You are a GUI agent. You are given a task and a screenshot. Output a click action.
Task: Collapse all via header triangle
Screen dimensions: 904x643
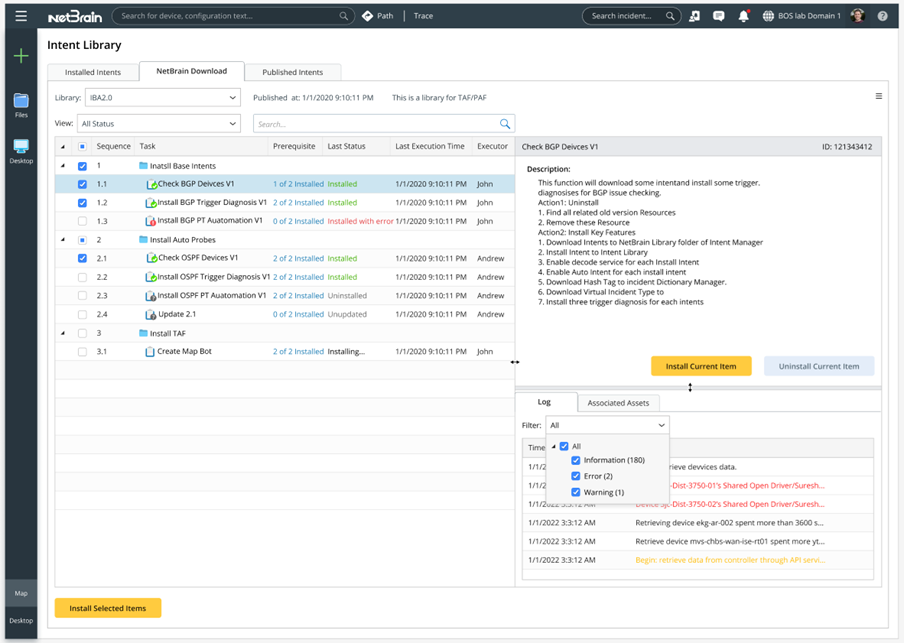[x=63, y=147]
